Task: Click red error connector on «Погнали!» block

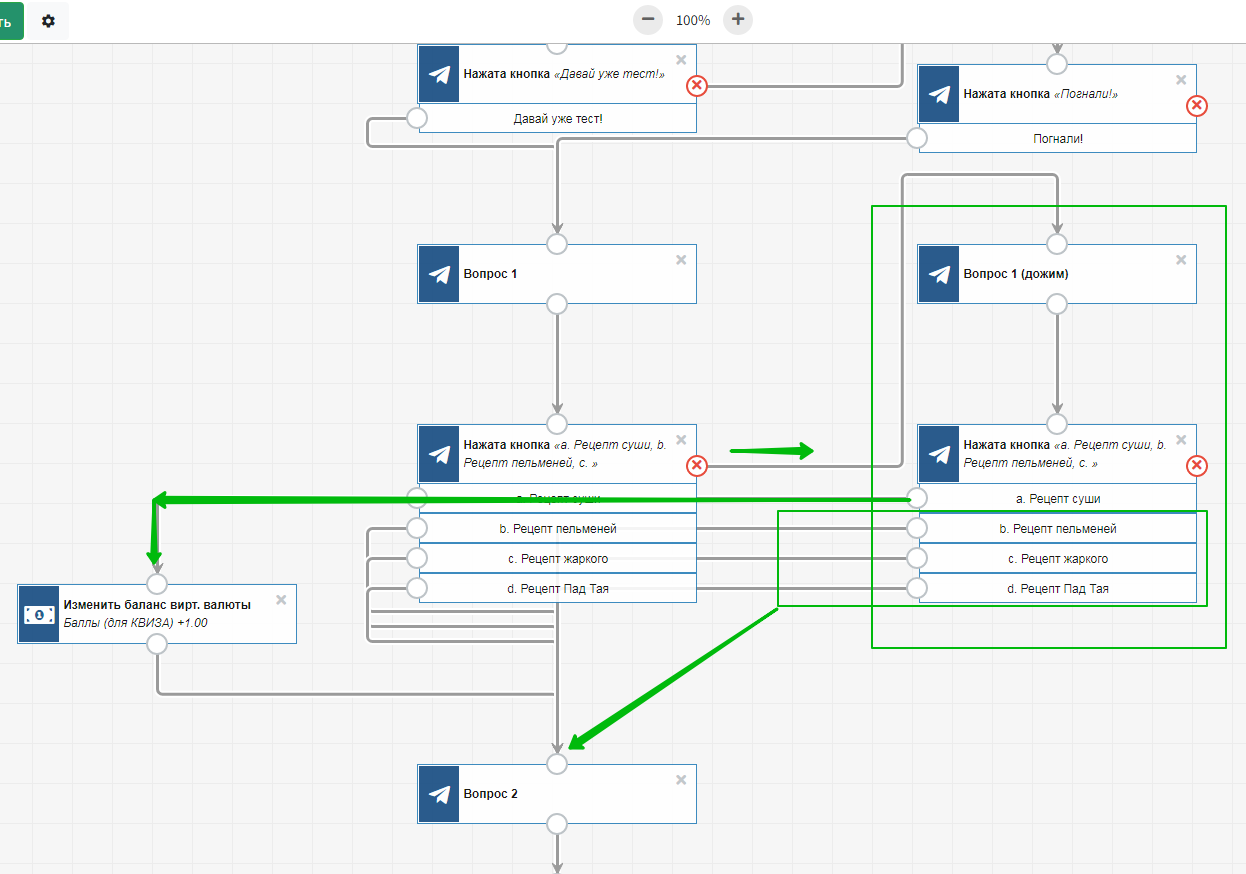Action: (x=1196, y=106)
